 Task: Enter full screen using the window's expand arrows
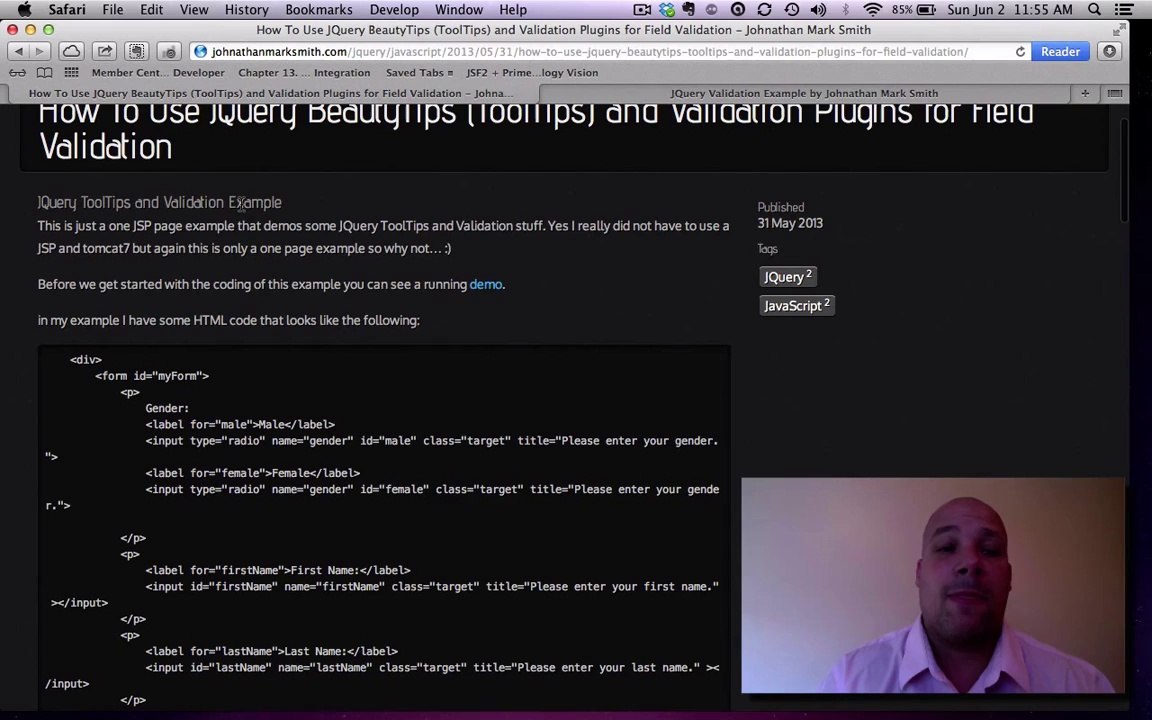click(x=1118, y=29)
